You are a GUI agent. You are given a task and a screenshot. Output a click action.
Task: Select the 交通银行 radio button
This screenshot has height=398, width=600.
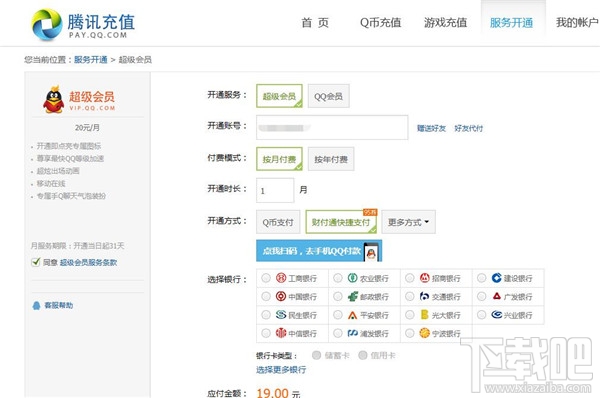tap(409, 296)
